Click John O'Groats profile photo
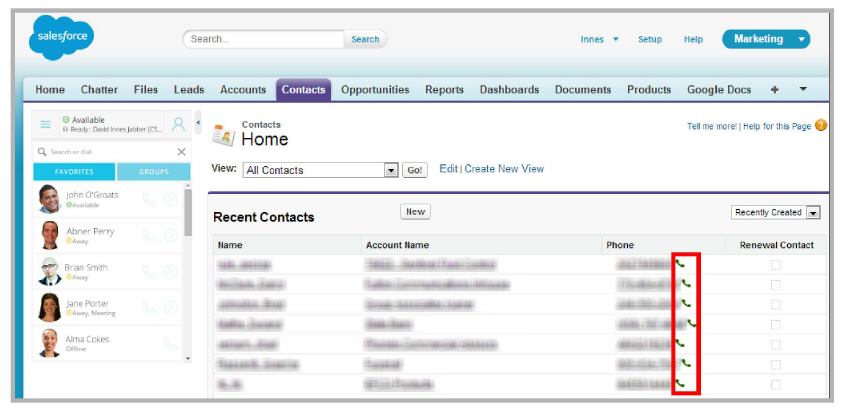This screenshot has height=409, width=844. click(49, 199)
